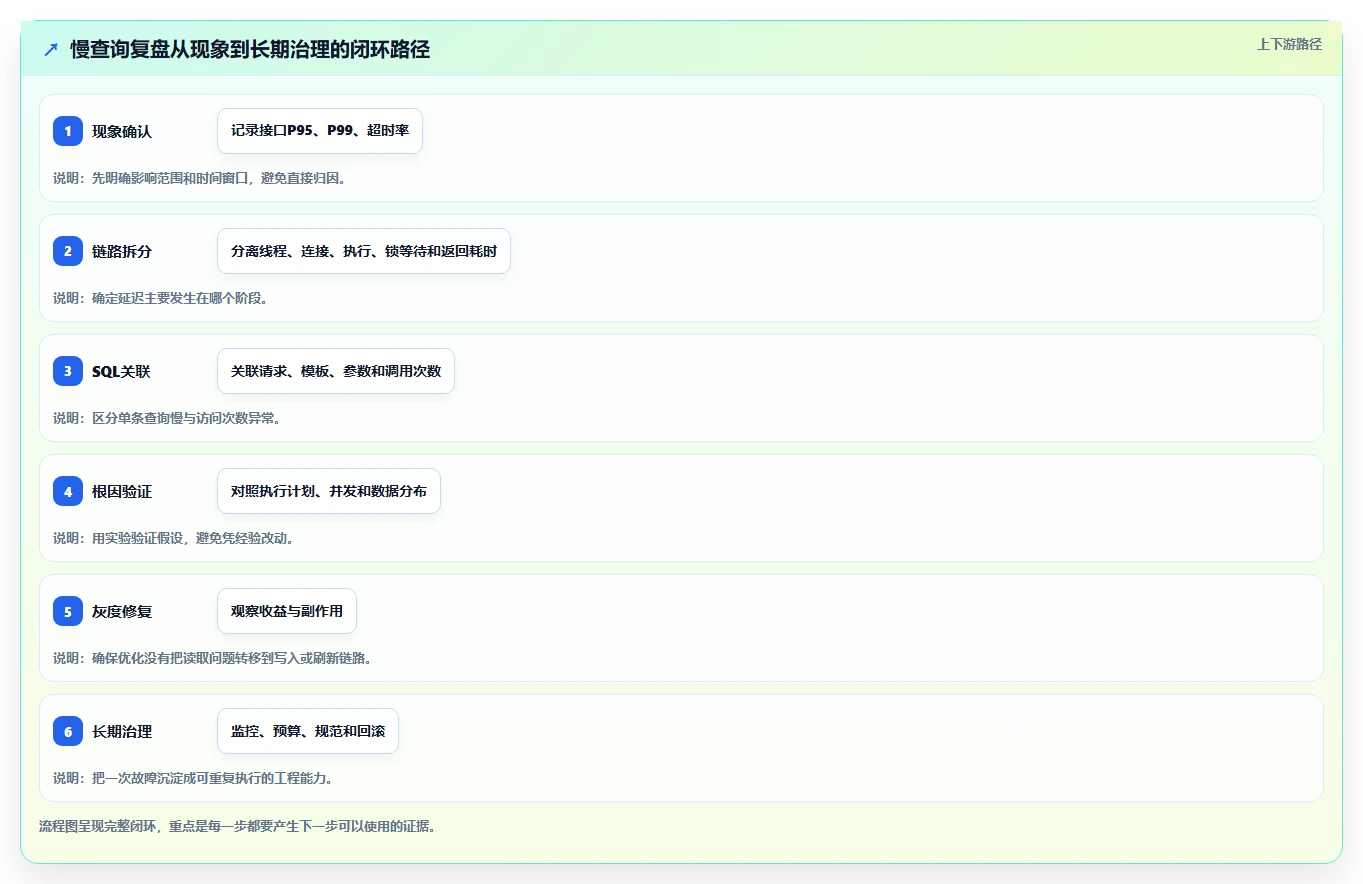Screen dimensions: 1363x884
Task: Click the 关联请求、模板、参数和调用次数 chip
Action: pyautogui.click(x=336, y=371)
